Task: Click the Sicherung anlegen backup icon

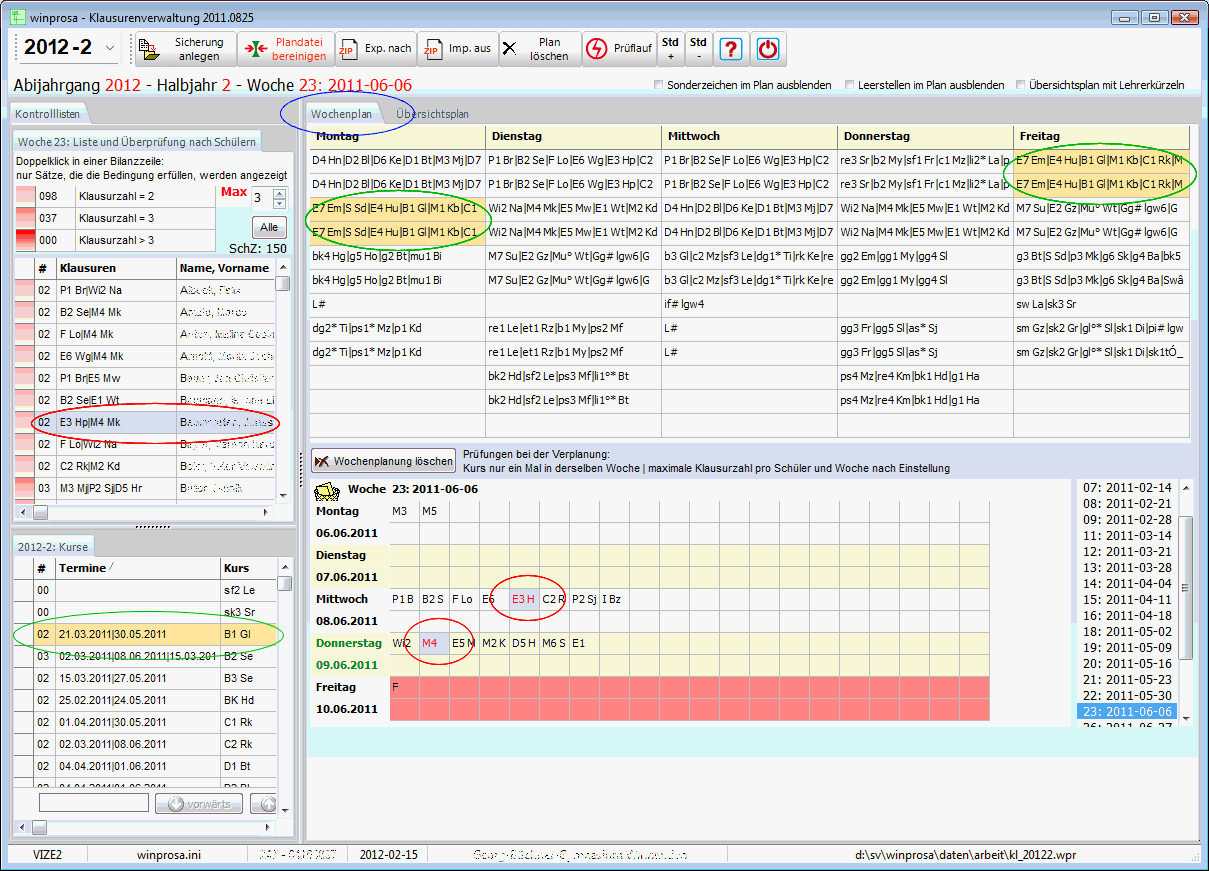Action: tap(148, 49)
